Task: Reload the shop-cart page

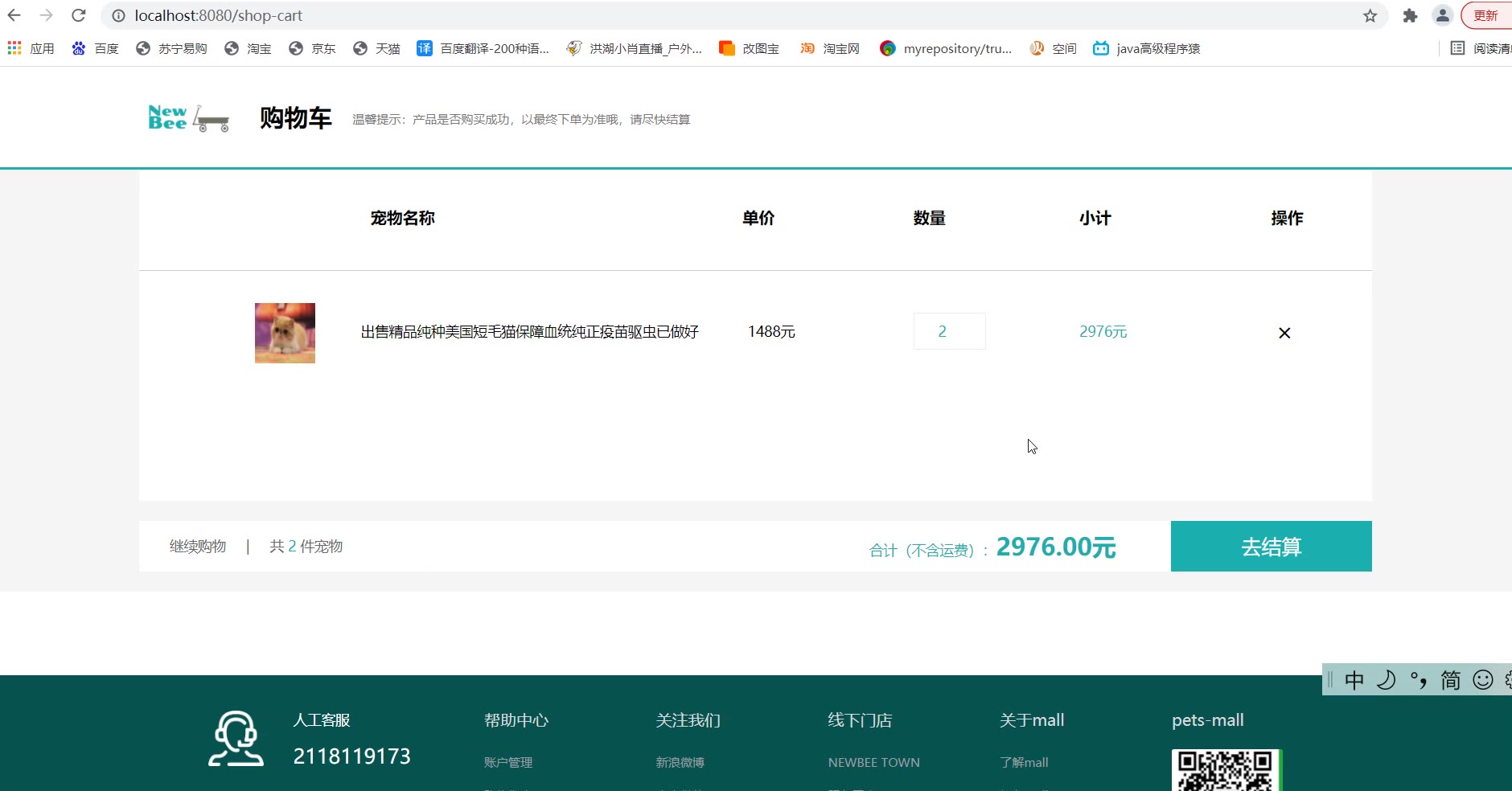Action: (x=78, y=15)
